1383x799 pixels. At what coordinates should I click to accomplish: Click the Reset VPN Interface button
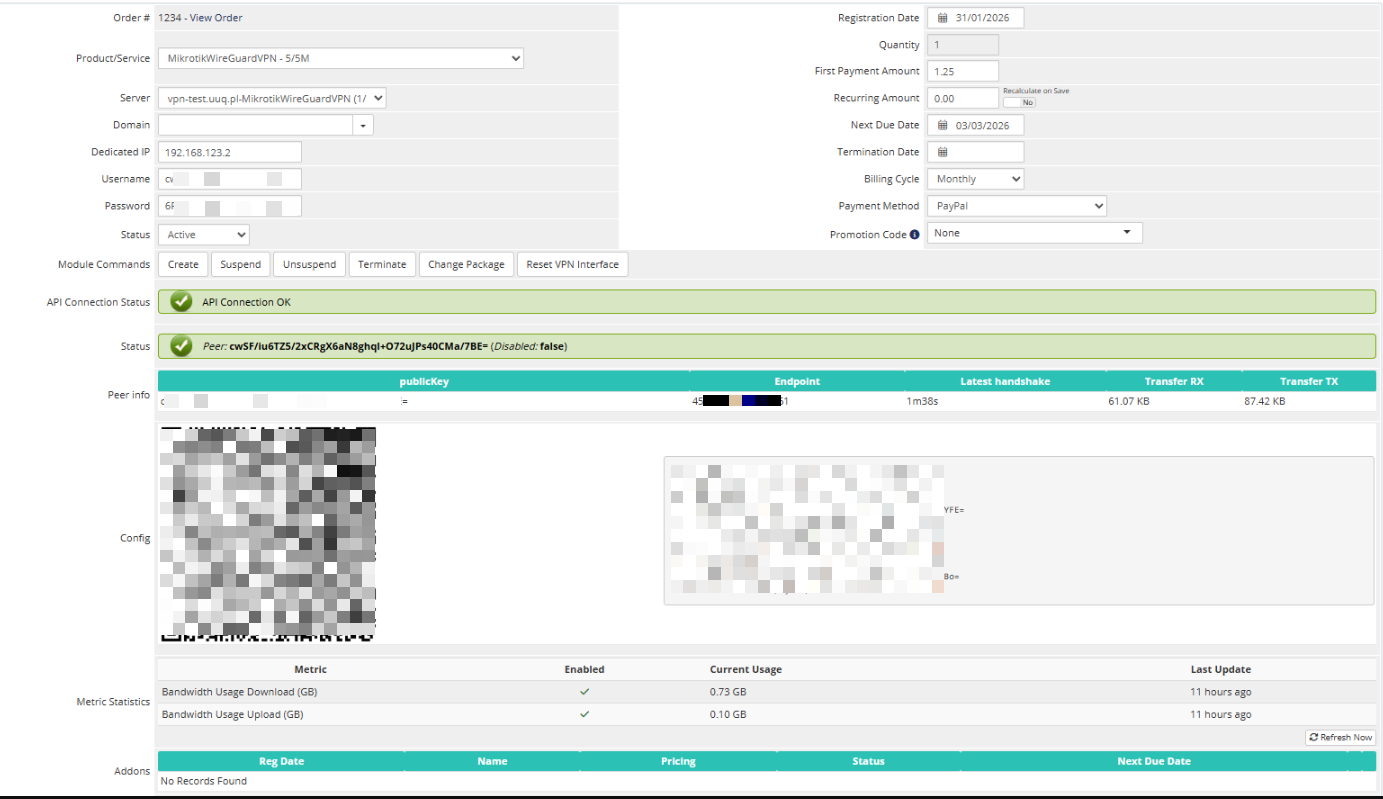572,265
